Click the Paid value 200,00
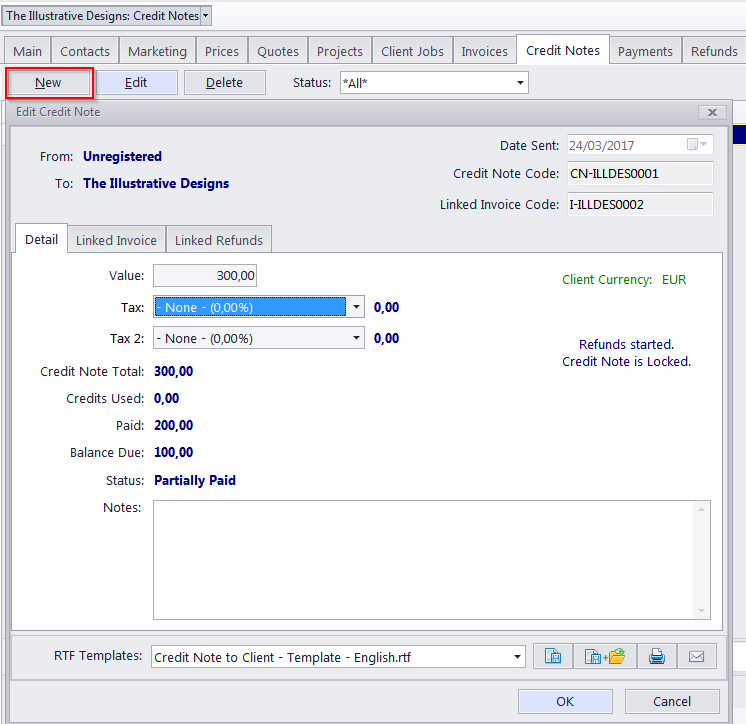Viewport: 746px width, 724px height. (174, 425)
